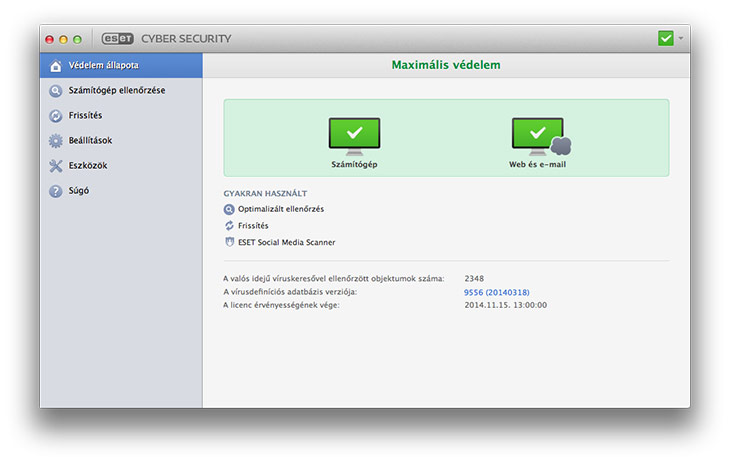Viewport: 730px width, 463px height.
Task: Click the yellow minimize window button
Action: coord(64,39)
